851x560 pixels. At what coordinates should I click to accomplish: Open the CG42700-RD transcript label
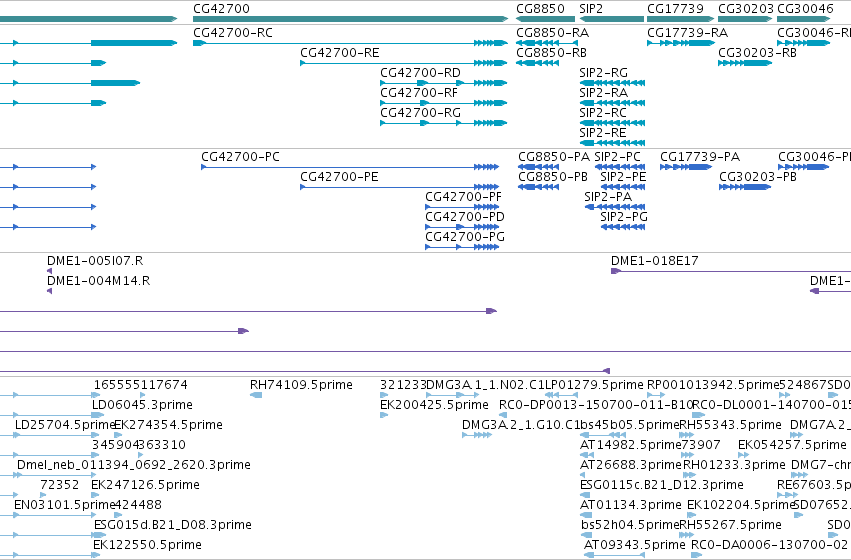(x=421, y=73)
